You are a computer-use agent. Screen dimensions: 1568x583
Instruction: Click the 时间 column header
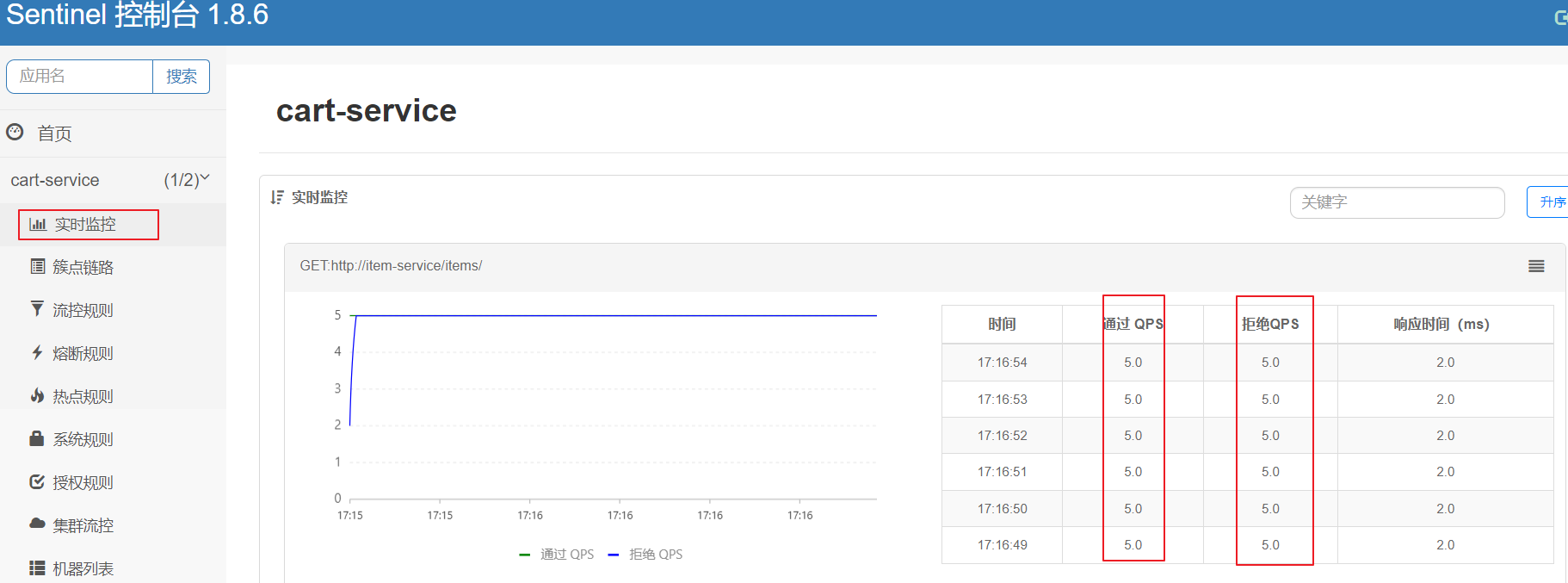coord(1002,325)
